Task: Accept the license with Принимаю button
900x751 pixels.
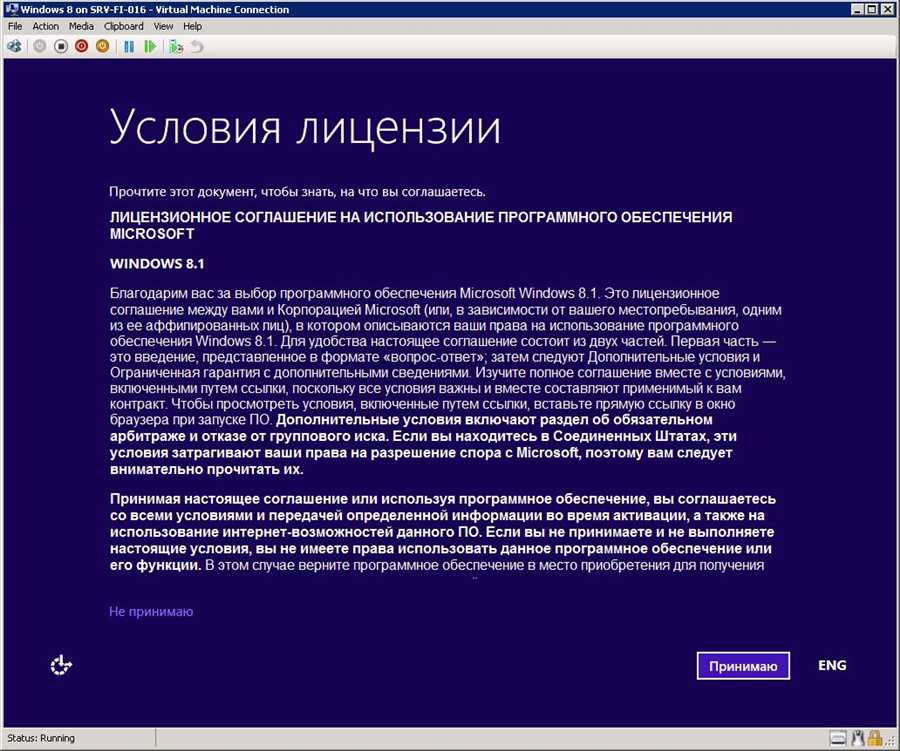Action: (x=743, y=666)
